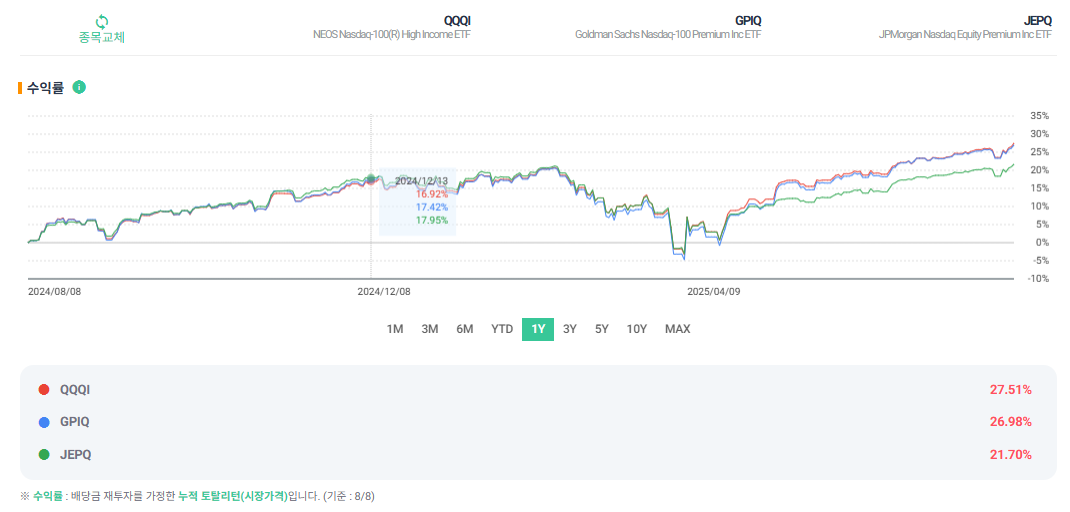This screenshot has height=512, width=1070.
Task: Click NEOS Nasdaq-100(R) High Income ETF name
Action: [x=392, y=34]
